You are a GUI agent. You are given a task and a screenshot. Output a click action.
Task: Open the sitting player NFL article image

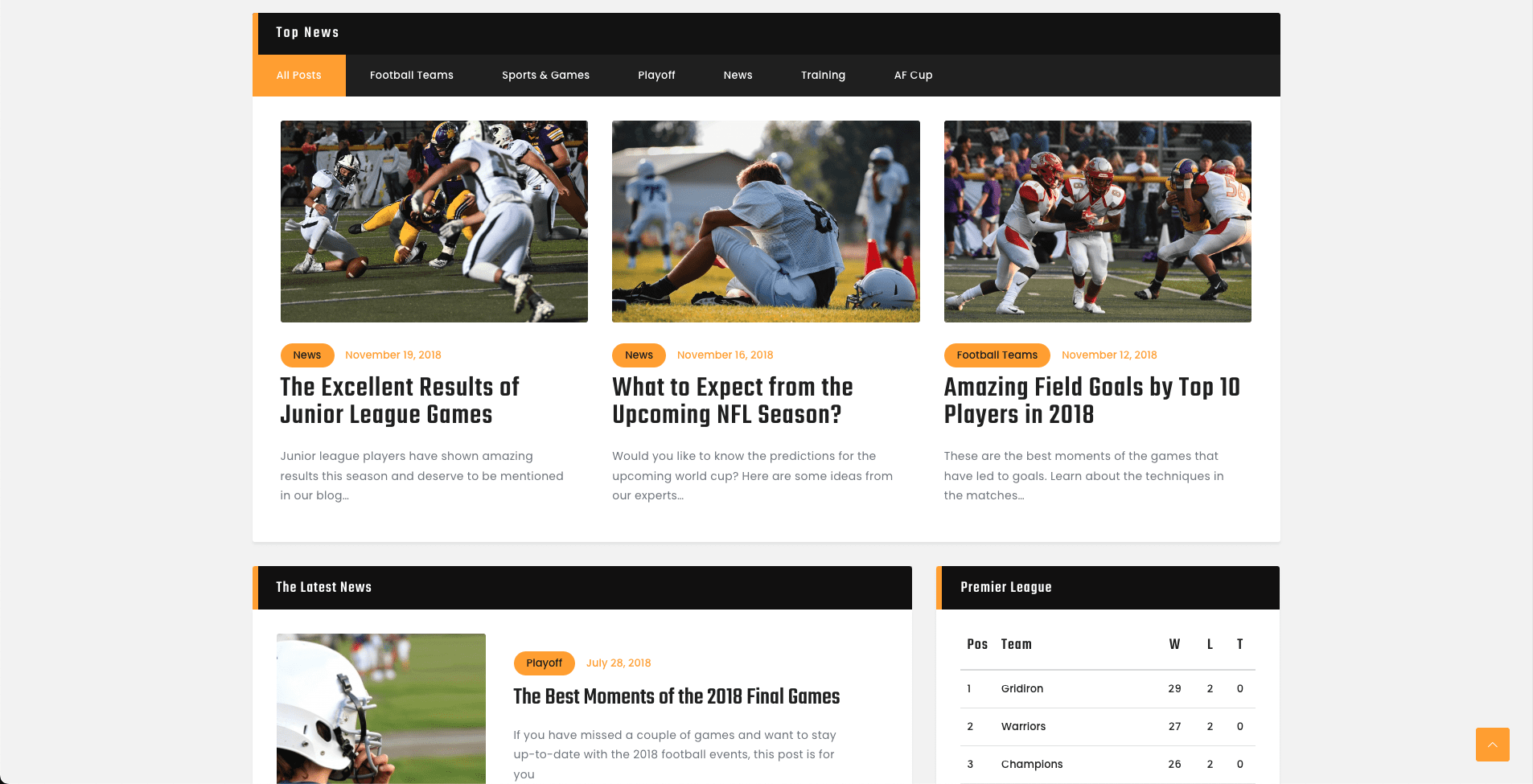click(766, 221)
